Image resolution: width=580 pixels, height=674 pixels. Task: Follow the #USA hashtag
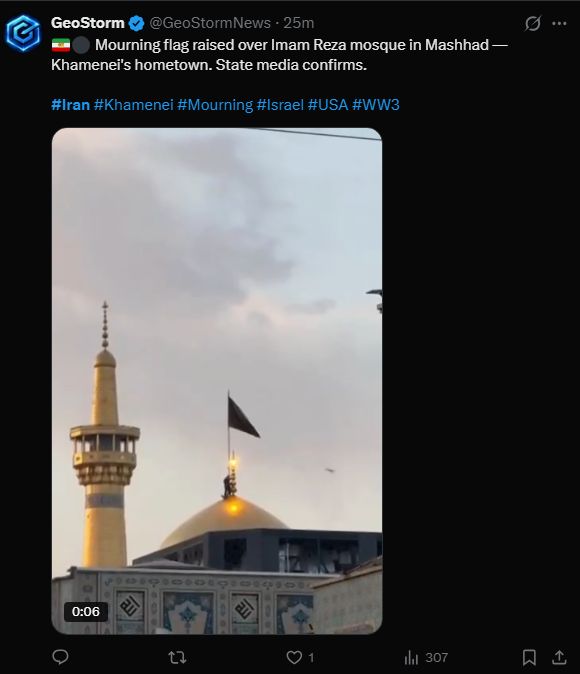(328, 105)
